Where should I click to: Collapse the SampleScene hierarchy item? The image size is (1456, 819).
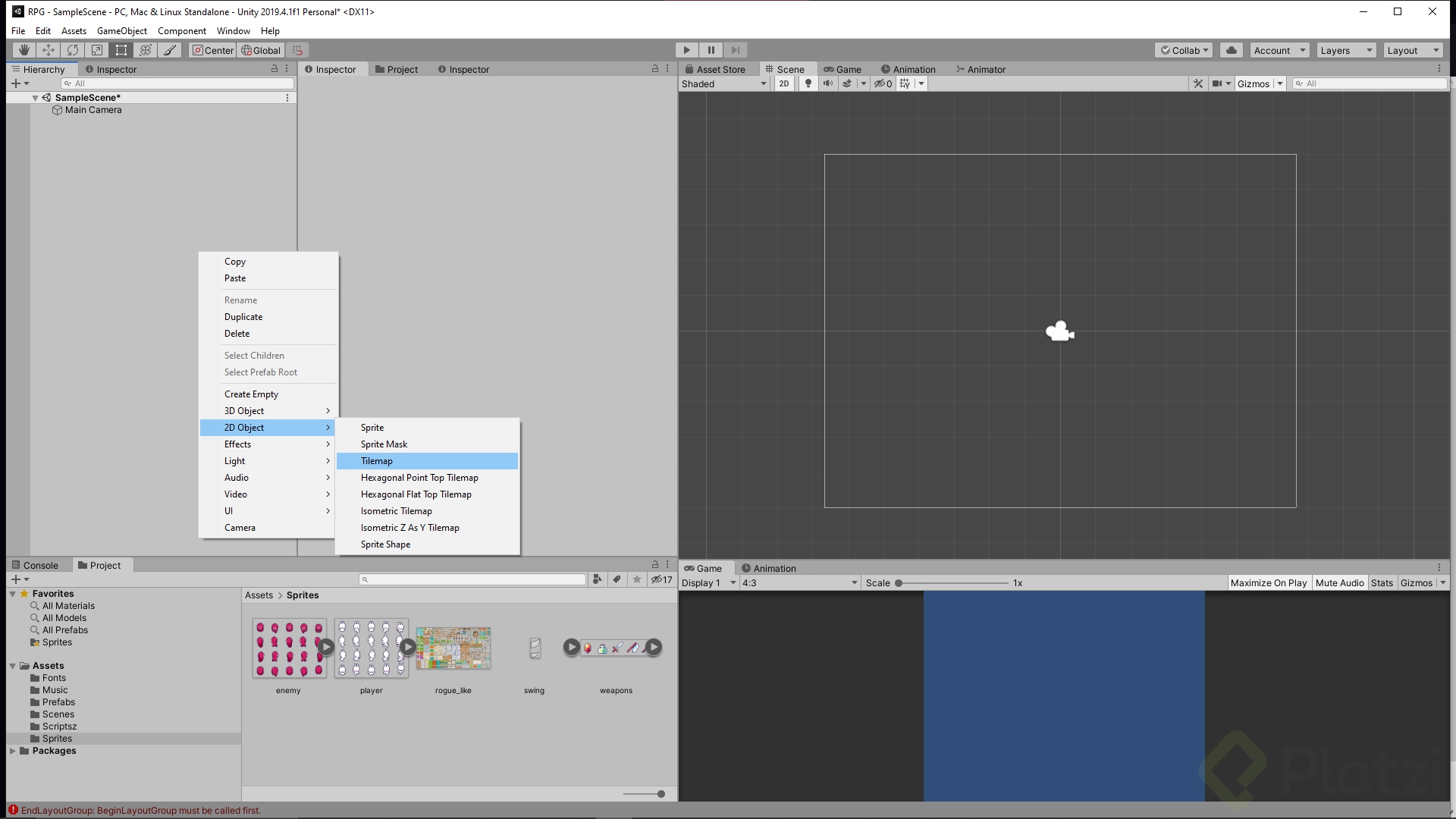click(35, 97)
